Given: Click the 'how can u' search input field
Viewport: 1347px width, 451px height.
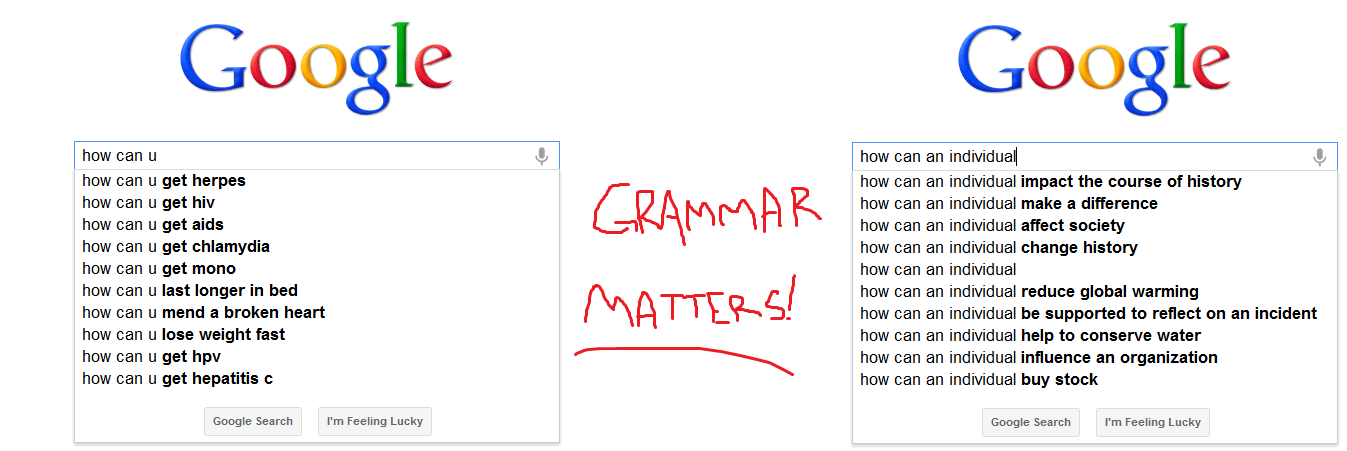Looking at the screenshot, I should tap(300, 156).
